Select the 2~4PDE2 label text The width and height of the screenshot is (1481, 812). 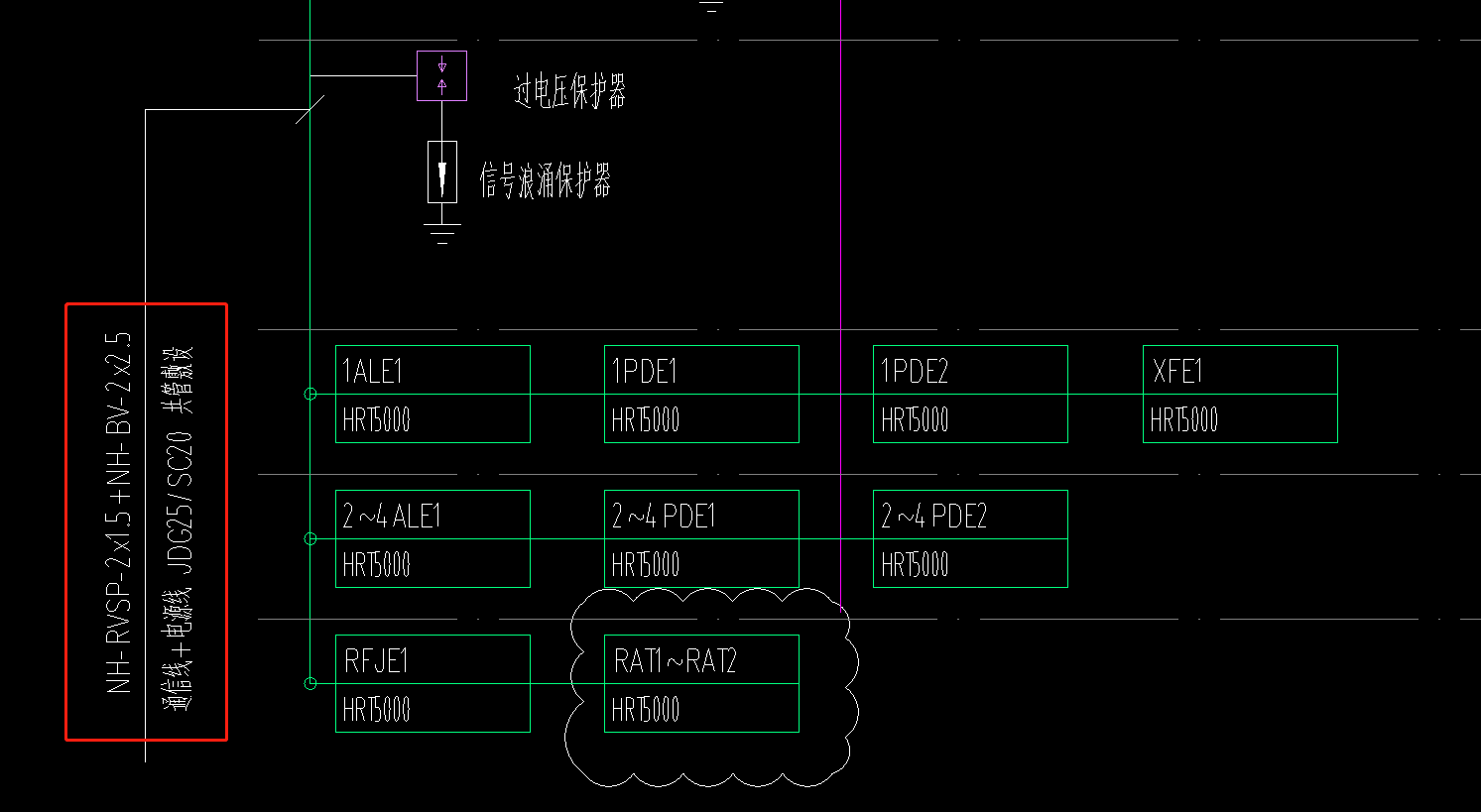click(933, 516)
